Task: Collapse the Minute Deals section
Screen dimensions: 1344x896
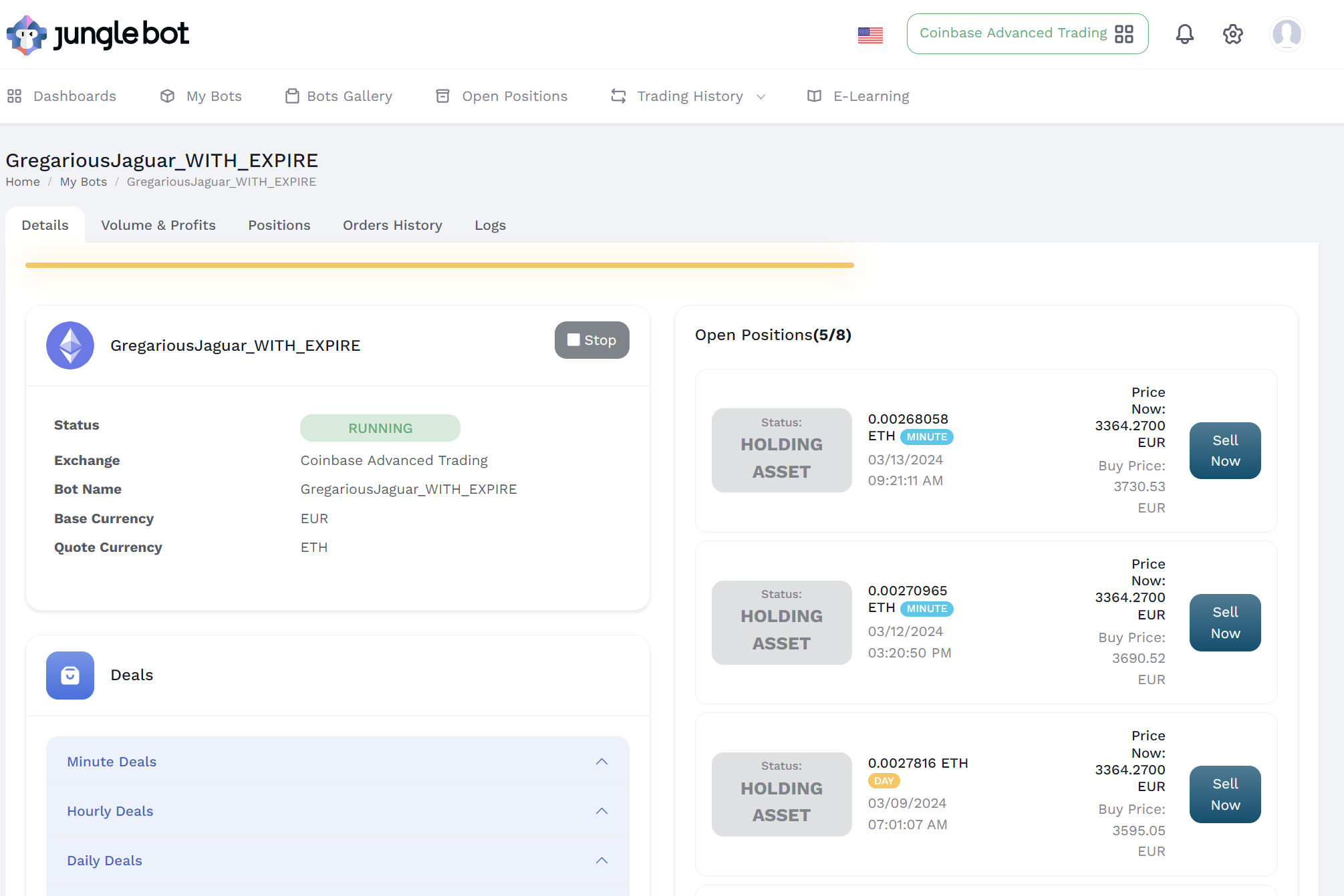Action: click(x=601, y=762)
